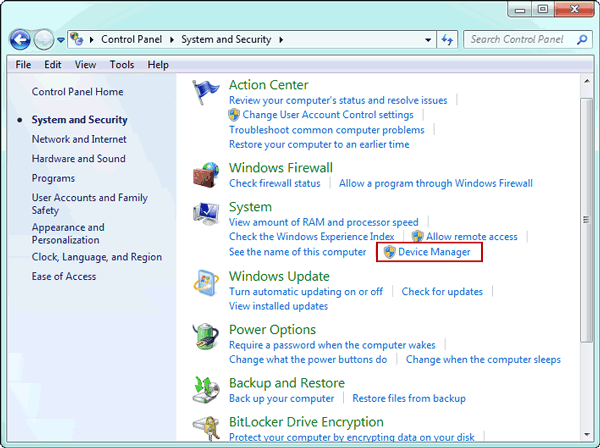Screen dimensions: 600x448
Task: Click Check firewall status
Action: (275, 183)
